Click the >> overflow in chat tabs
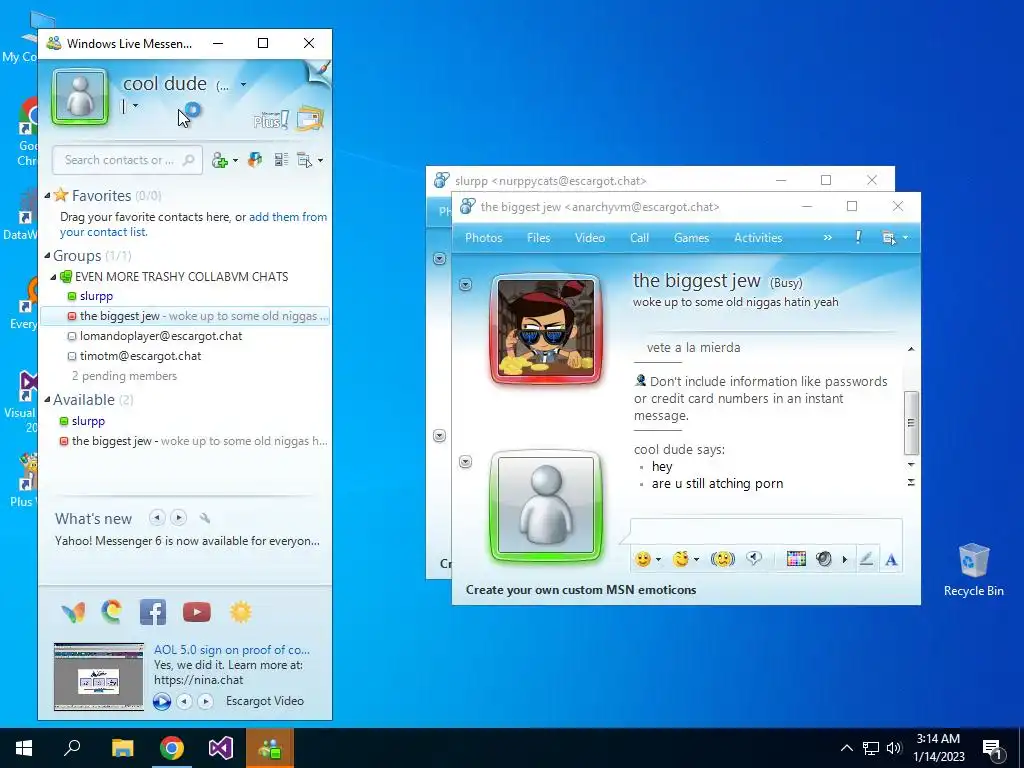Viewport: 1024px width, 768px height. coord(827,238)
